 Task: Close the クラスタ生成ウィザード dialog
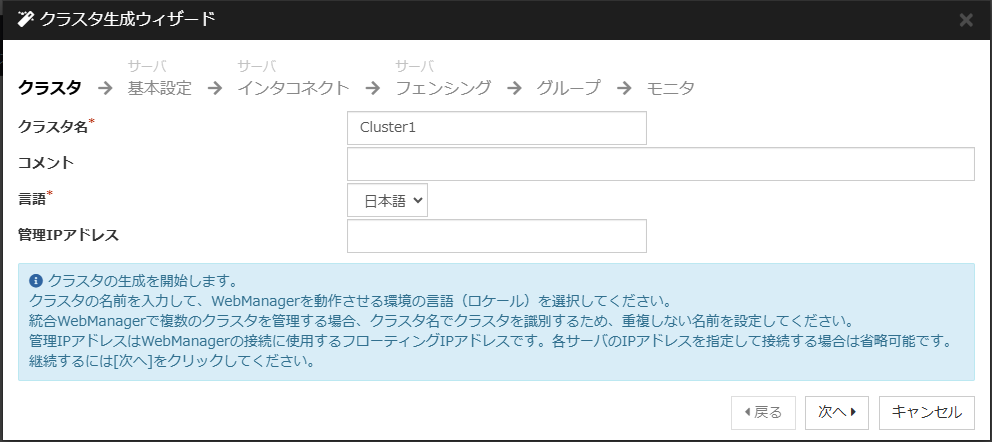click(x=966, y=20)
